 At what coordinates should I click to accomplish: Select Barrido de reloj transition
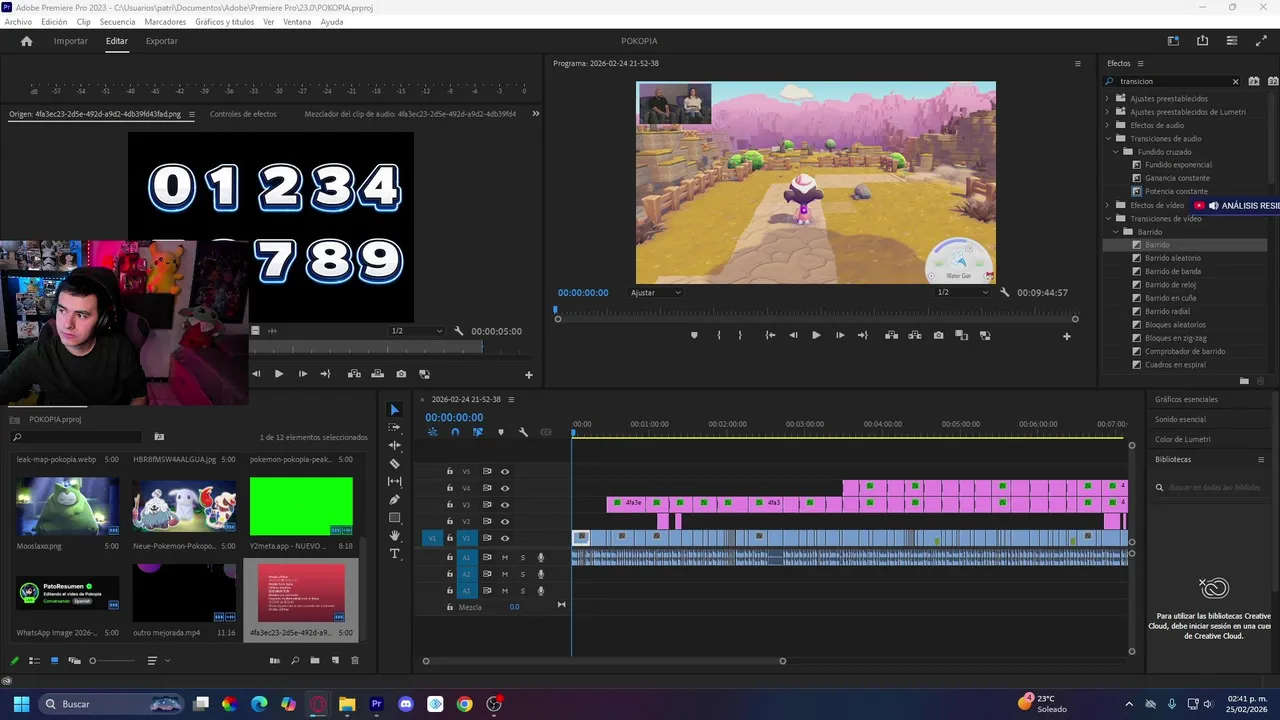tap(1169, 285)
